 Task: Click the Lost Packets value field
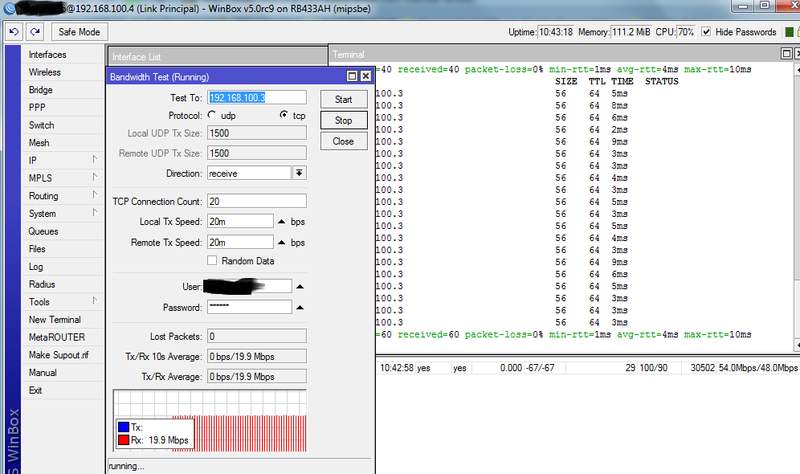257,336
